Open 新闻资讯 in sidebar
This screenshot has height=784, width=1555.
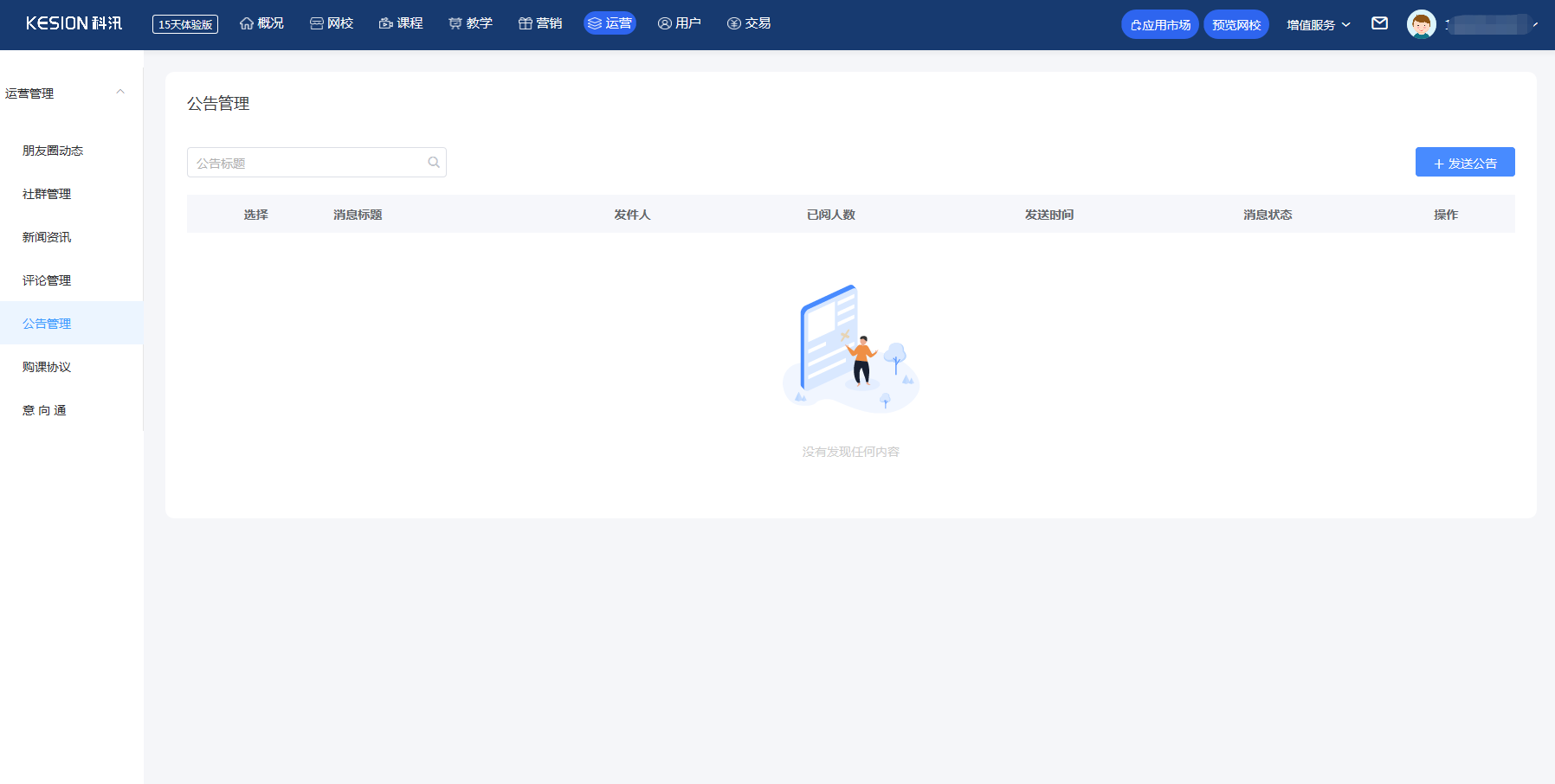point(47,237)
